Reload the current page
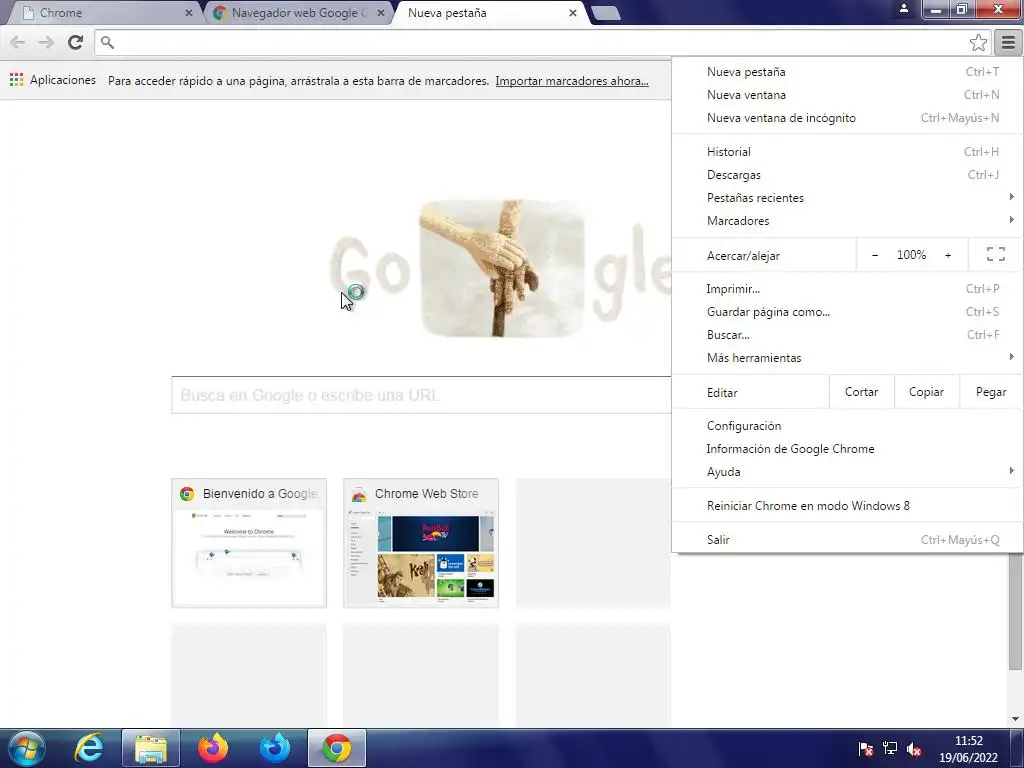The height and width of the screenshot is (768, 1024). (75, 42)
